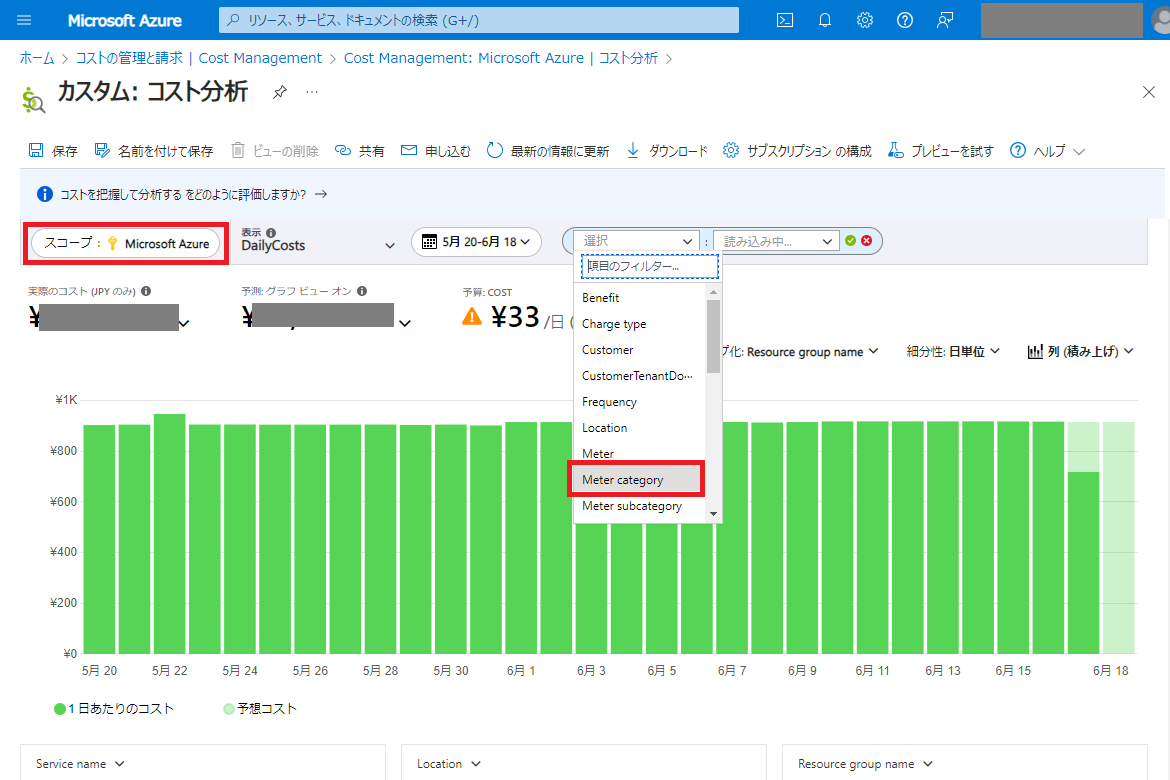Click the 申し込む subscribe button

[x=436, y=151]
